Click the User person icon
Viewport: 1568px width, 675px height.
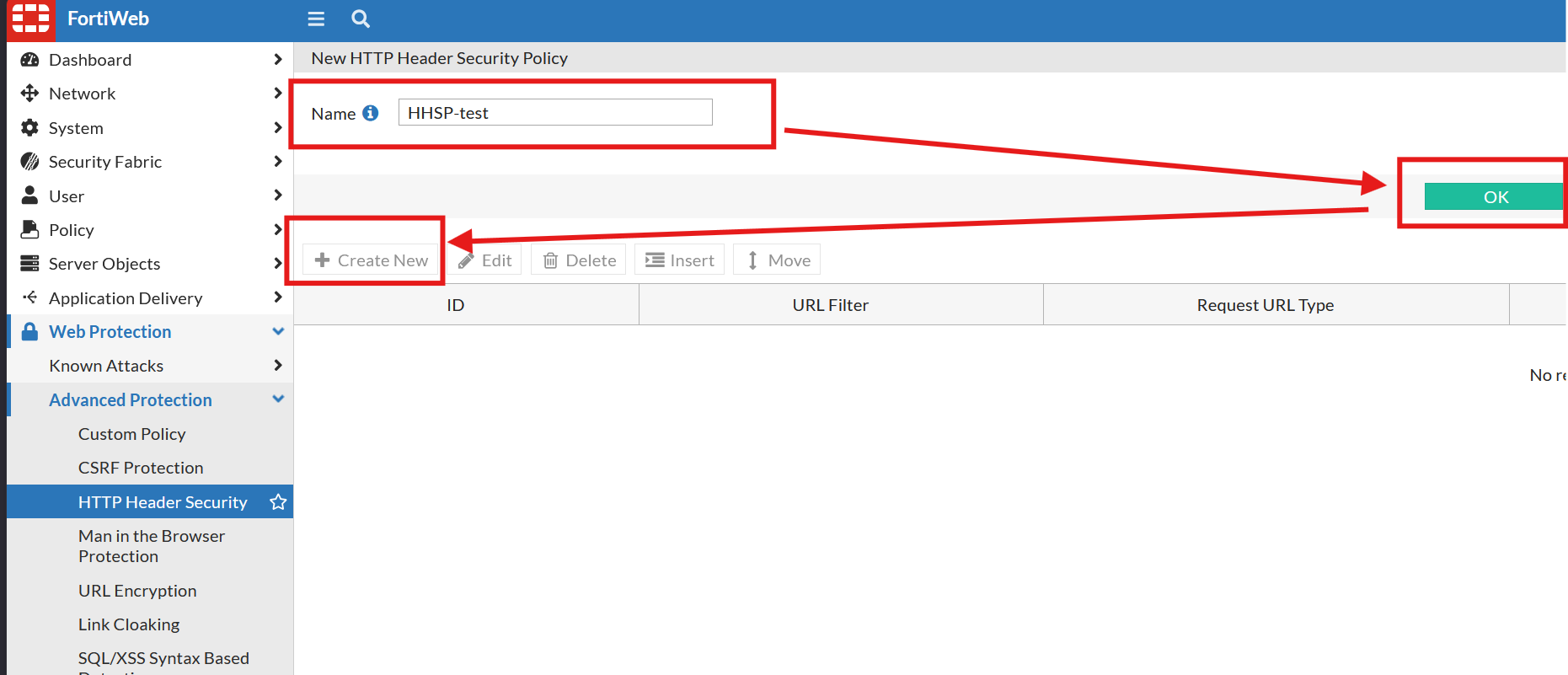click(x=29, y=196)
